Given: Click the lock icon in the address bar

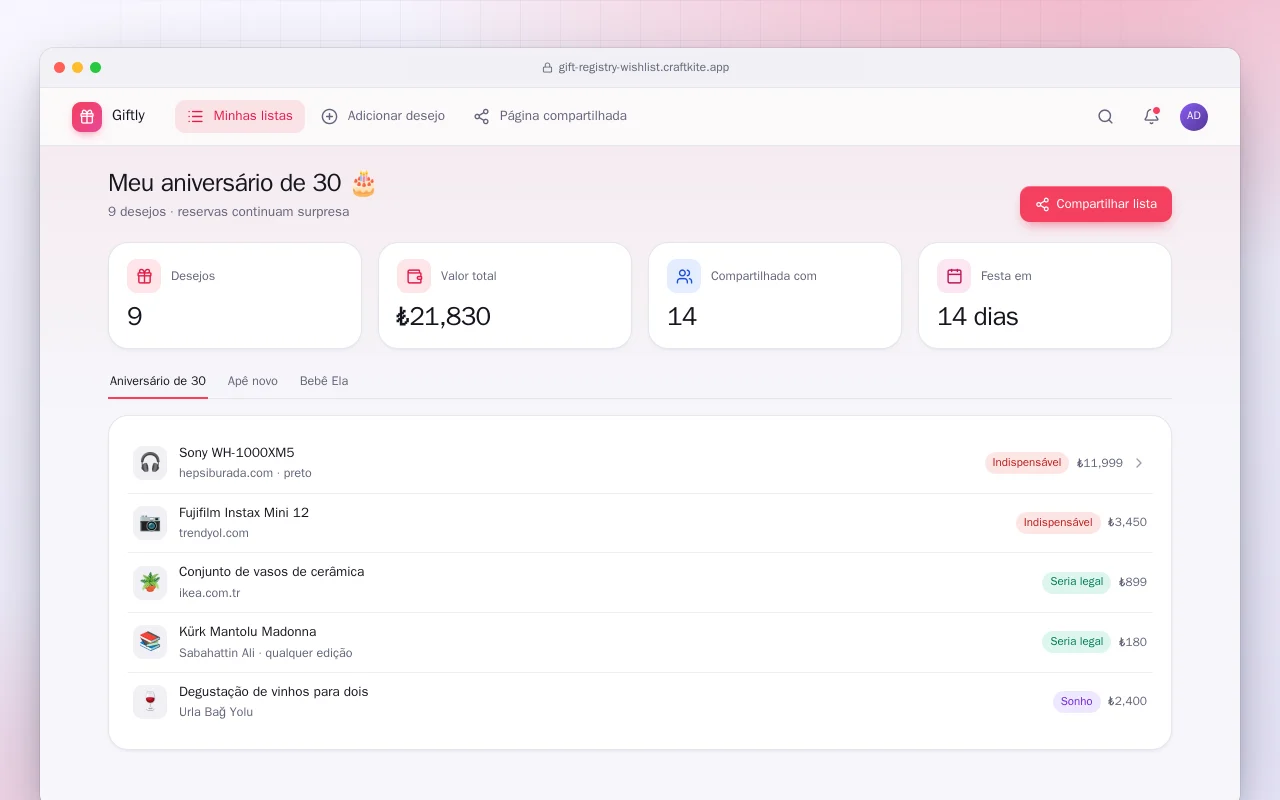Looking at the screenshot, I should (x=547, y=68).
